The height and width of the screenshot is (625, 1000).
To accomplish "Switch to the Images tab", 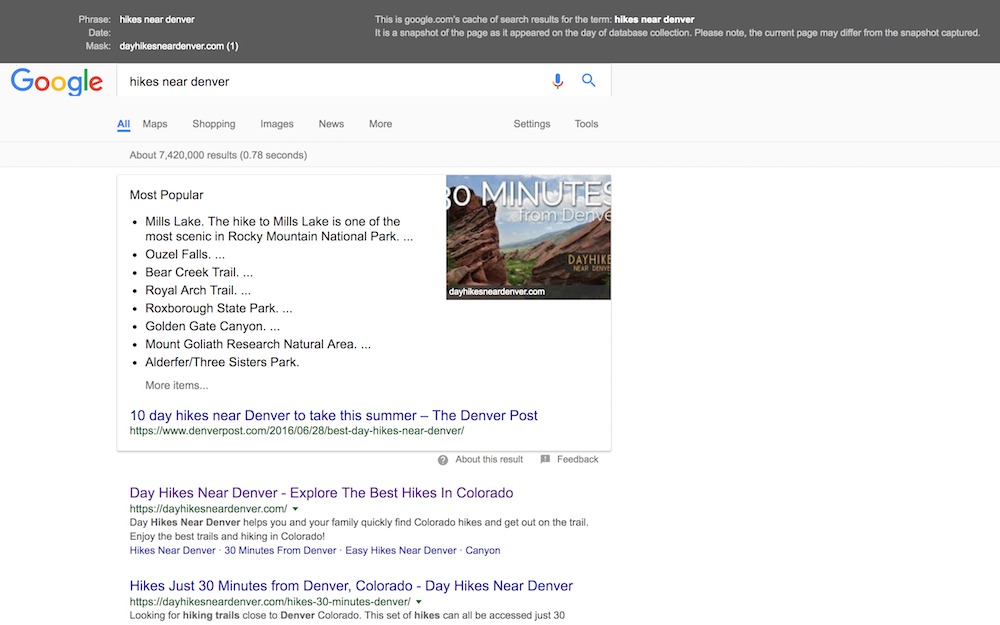I will click(x=277, y=124).
